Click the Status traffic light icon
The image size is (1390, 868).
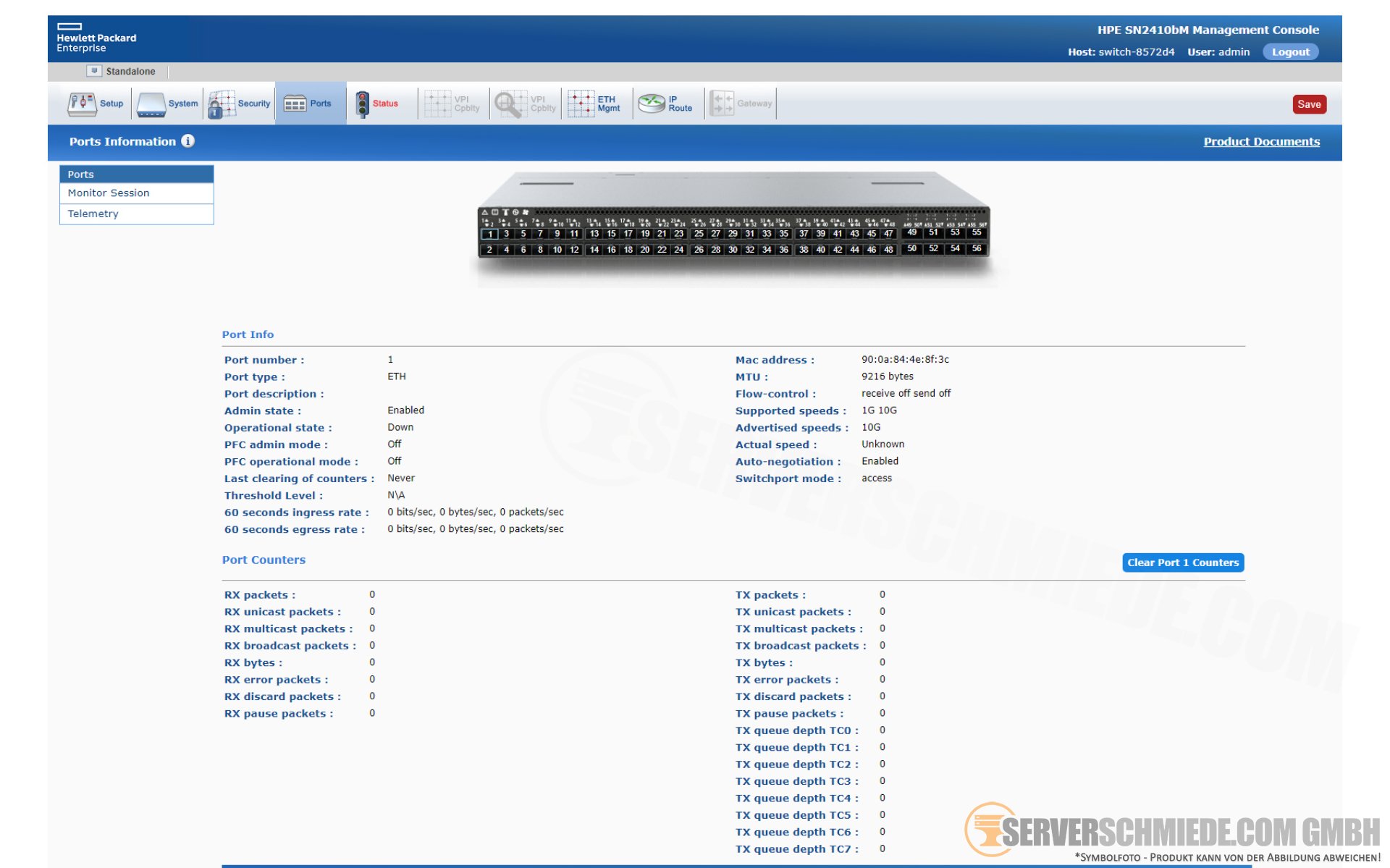[363, 104]
